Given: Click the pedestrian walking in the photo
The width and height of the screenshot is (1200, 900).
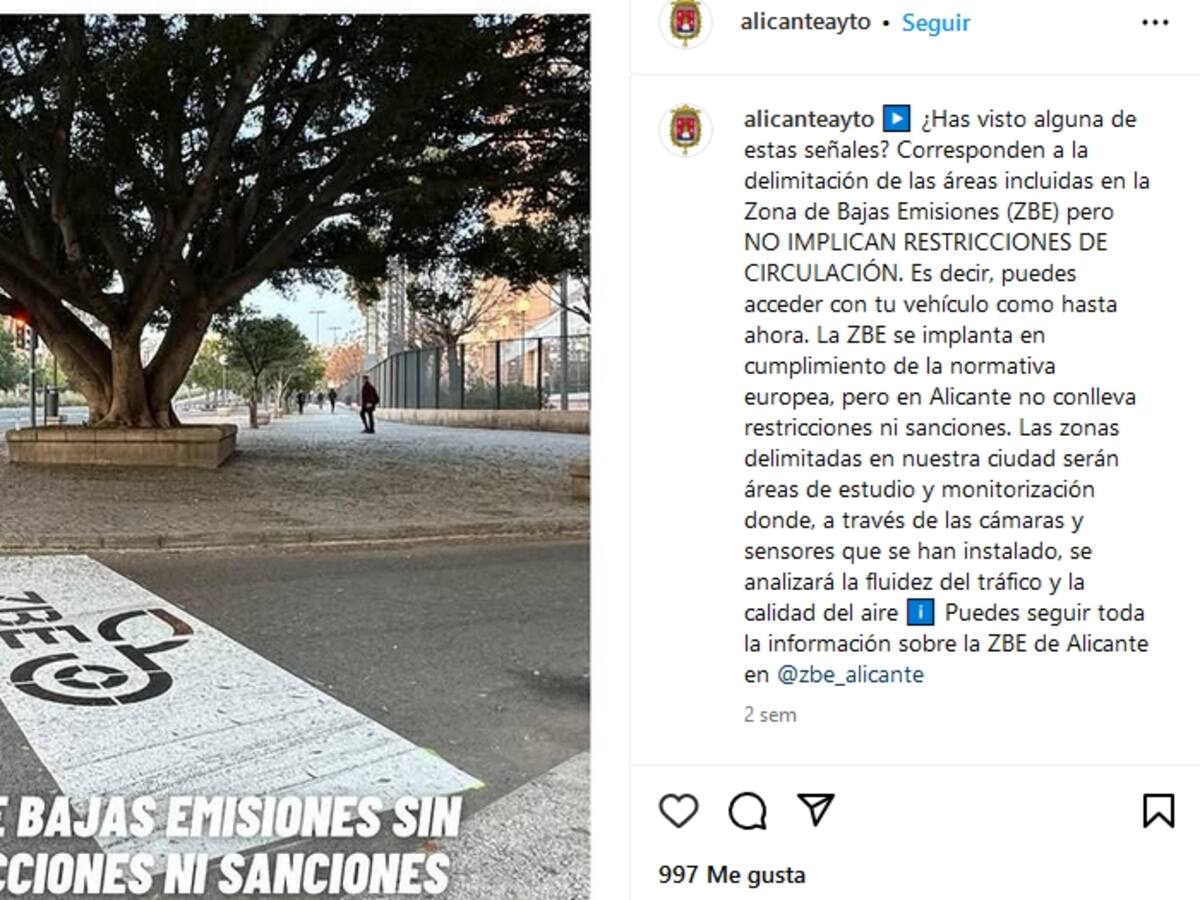Looking at the screenshot, I should 369,405.
